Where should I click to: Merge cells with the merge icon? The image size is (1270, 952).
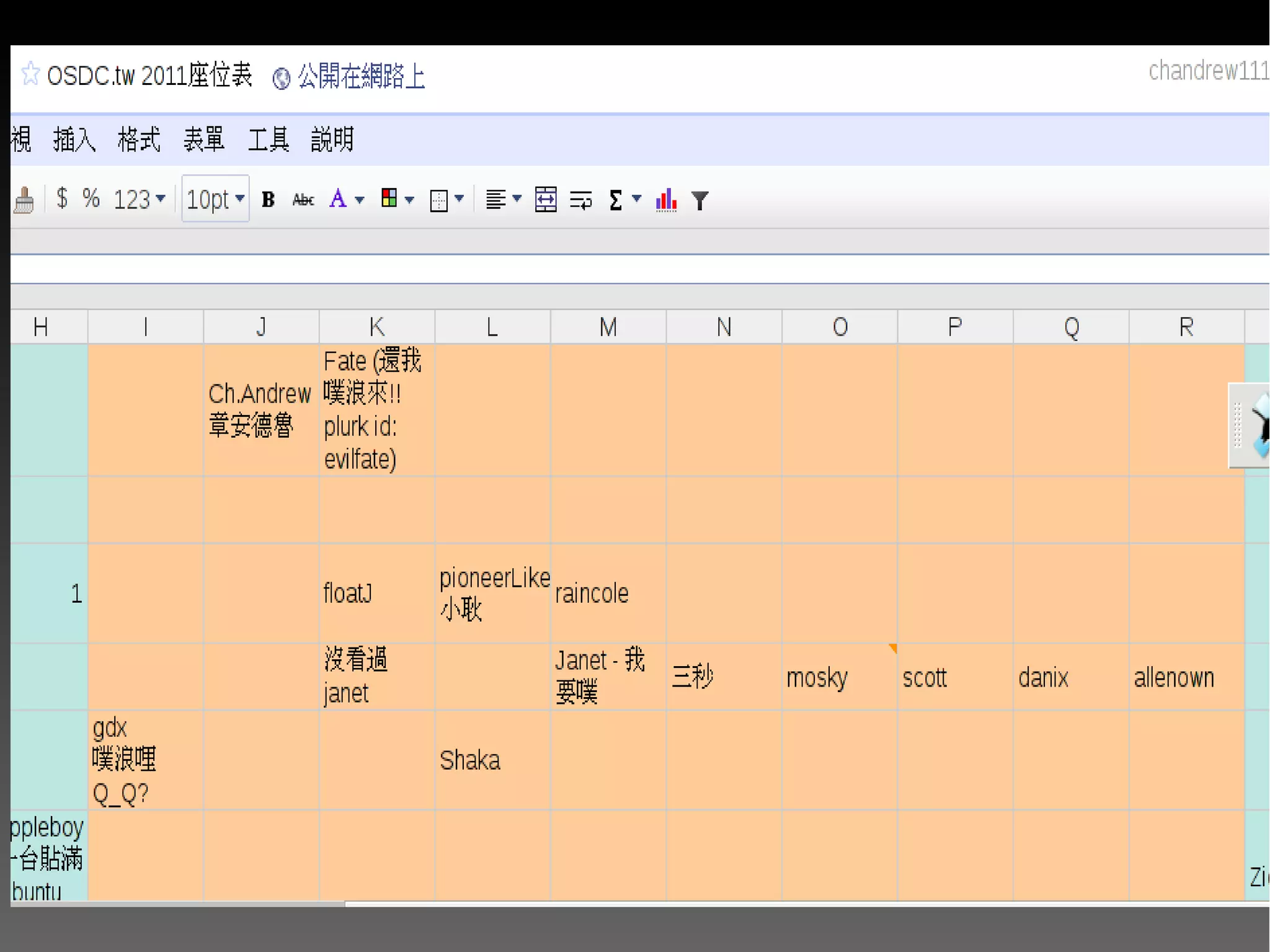pyautogui.click(x=545, y=200)
